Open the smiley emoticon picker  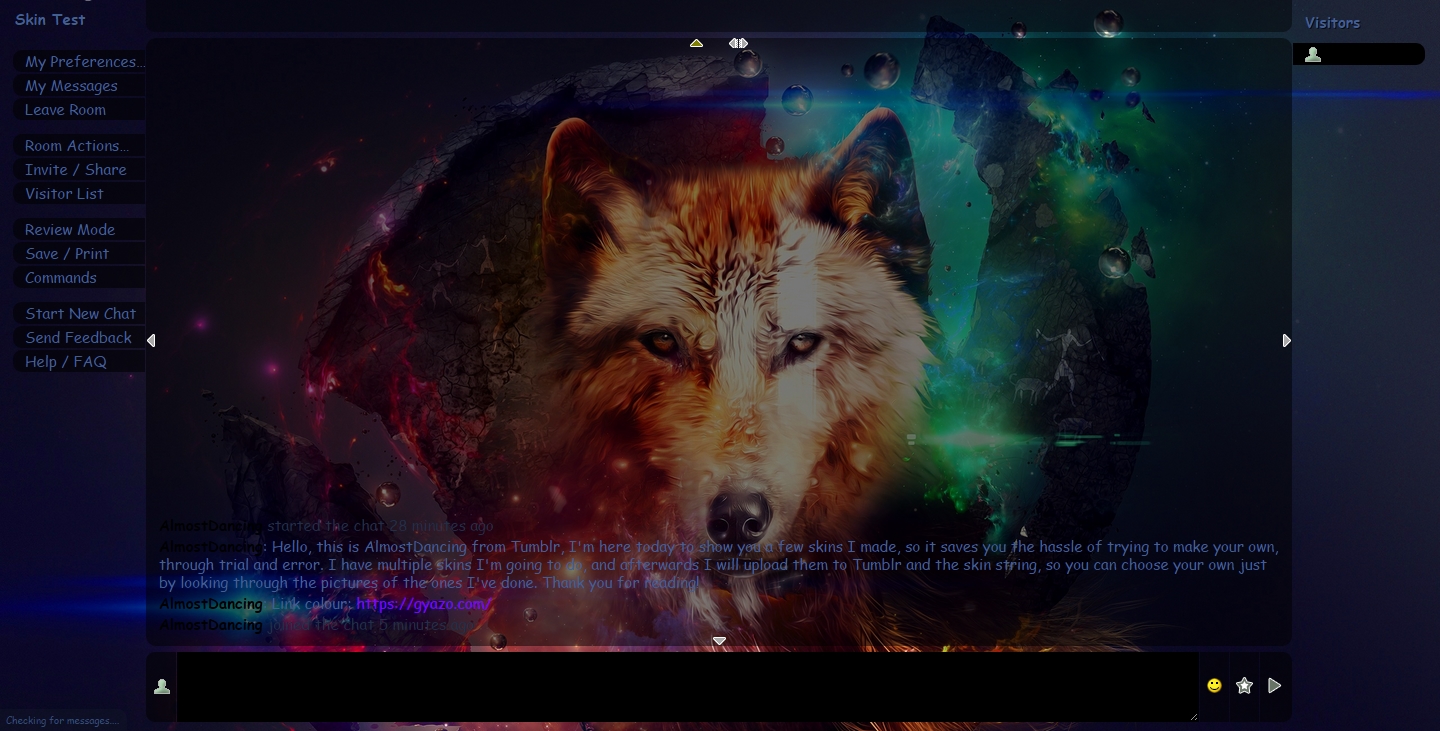point(1214,686)
